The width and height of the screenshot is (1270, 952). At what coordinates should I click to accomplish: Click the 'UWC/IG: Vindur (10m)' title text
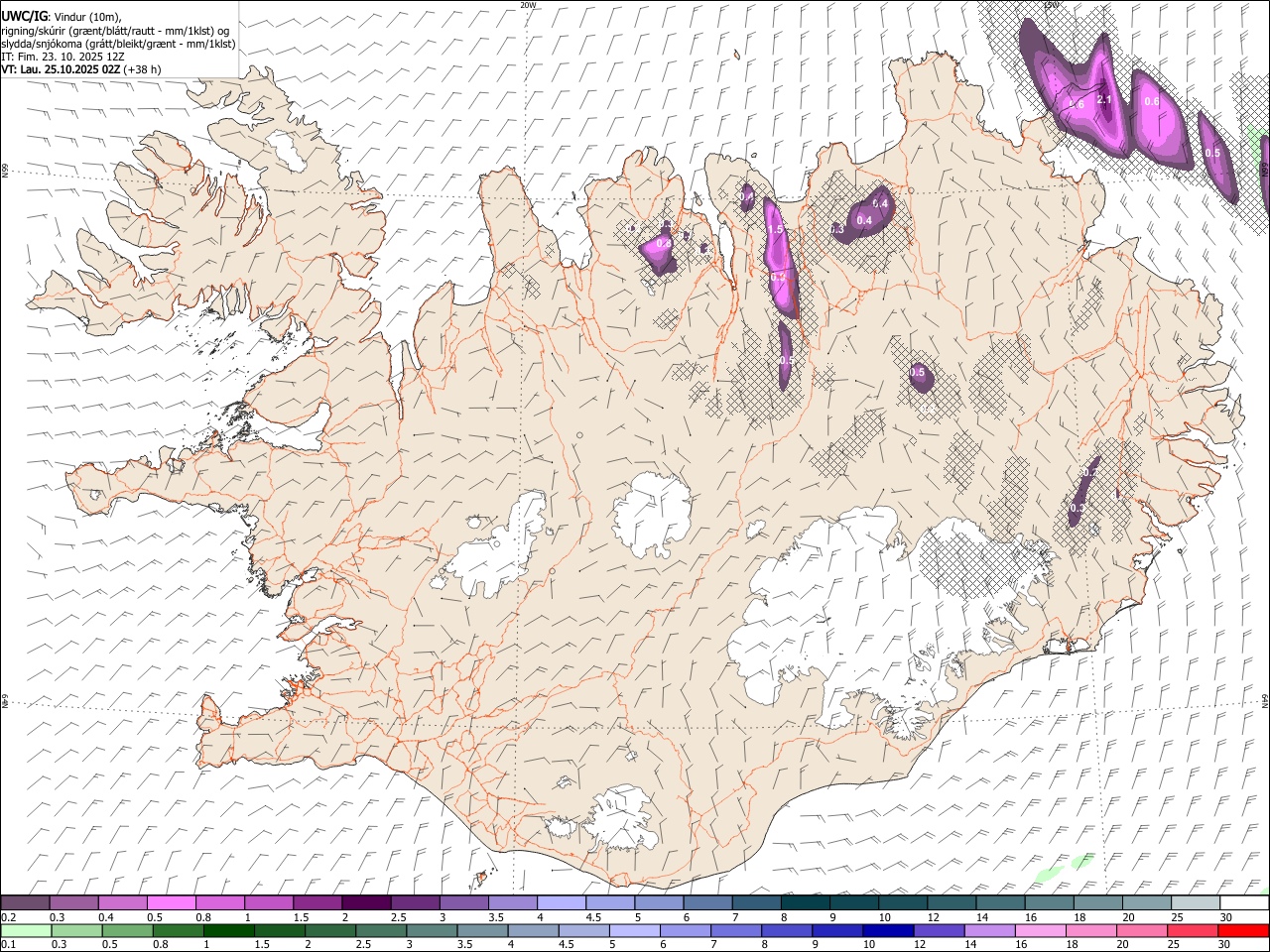tap(61, 15)
